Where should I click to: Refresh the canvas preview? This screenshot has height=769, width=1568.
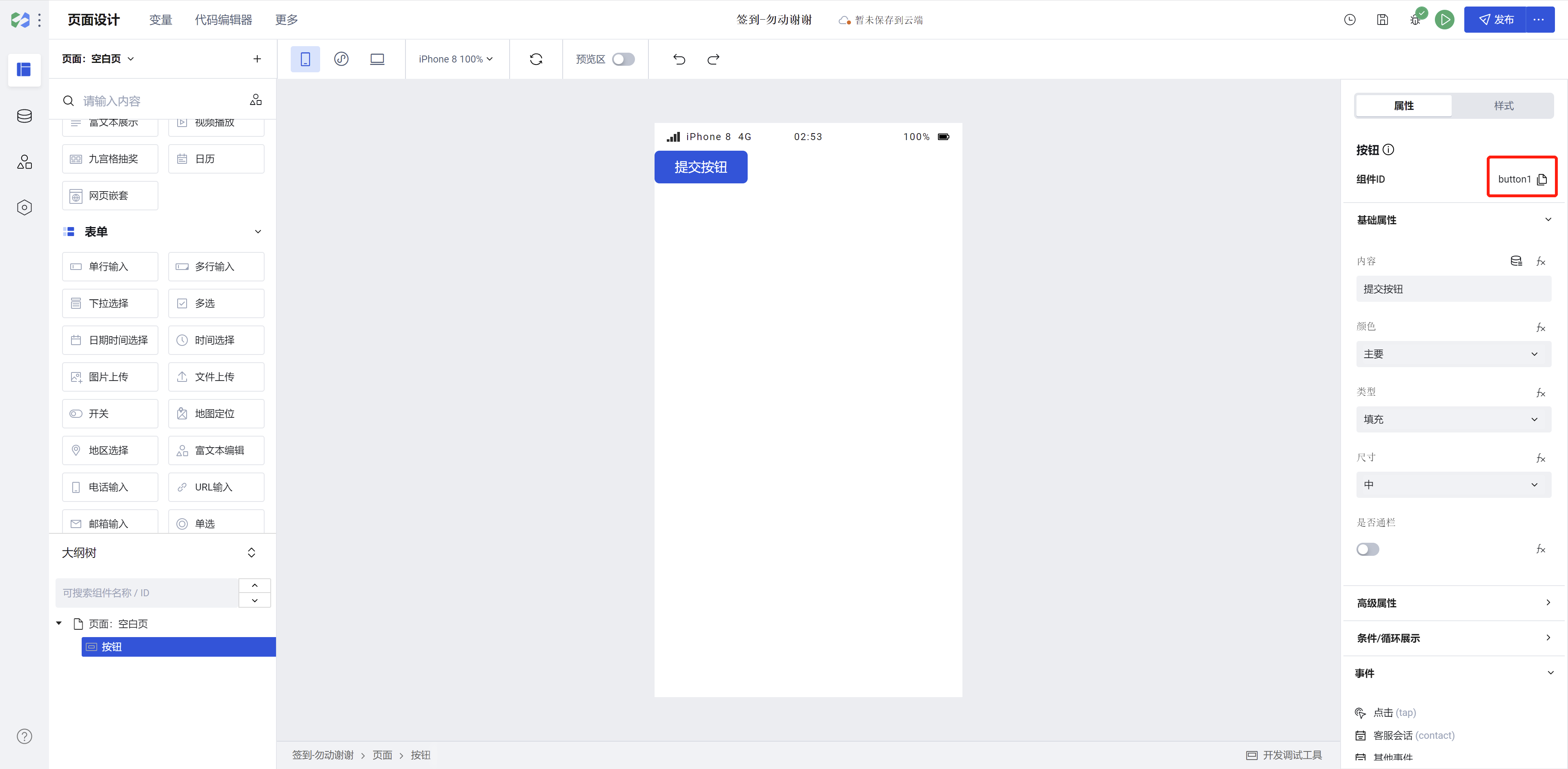[536, 59]
